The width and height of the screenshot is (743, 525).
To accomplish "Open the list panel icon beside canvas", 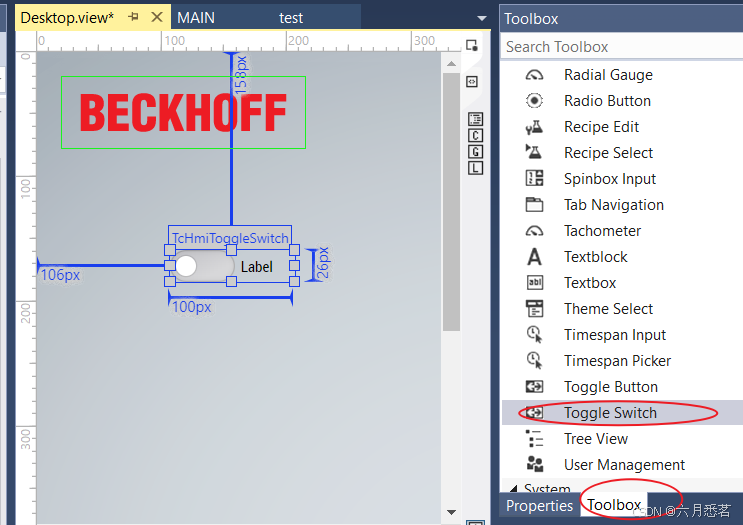I will (475, 118).
